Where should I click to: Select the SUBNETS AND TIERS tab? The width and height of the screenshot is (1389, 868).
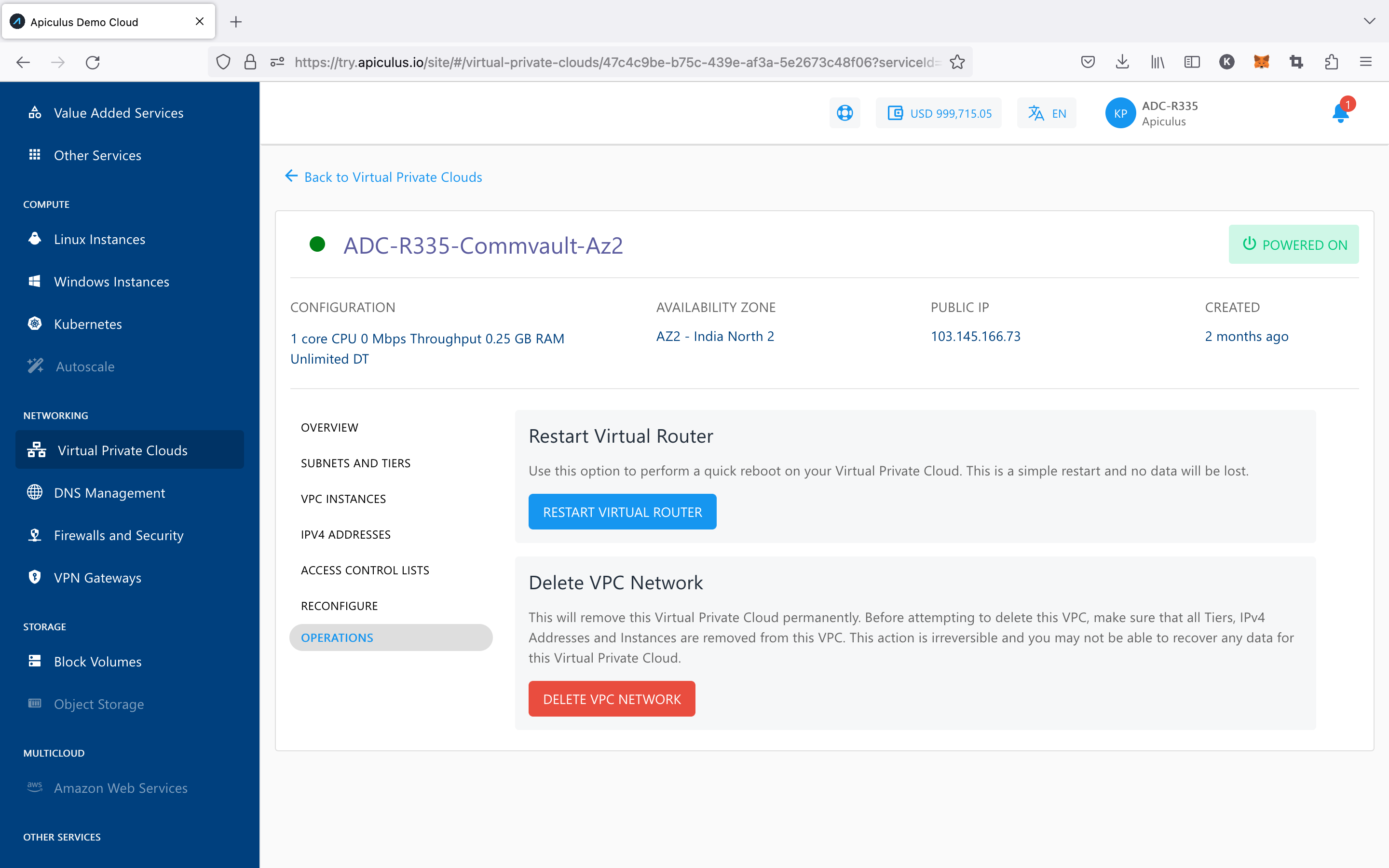click(357, 462)
